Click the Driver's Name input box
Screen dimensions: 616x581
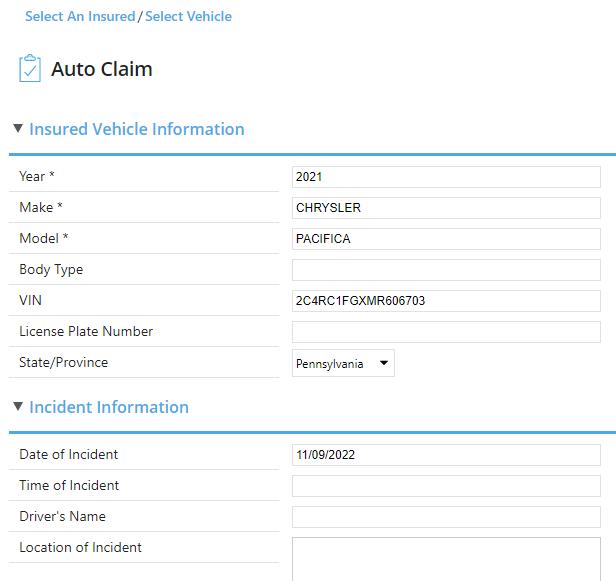tap(446, 517)
